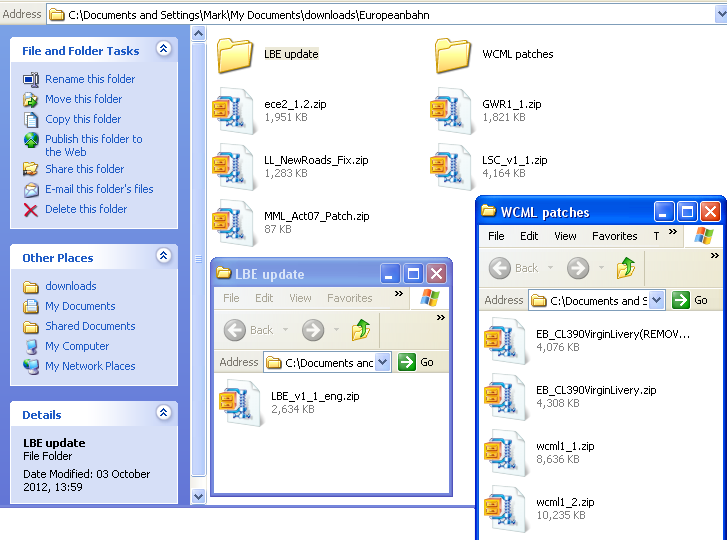727x540 pixels.
Task: Select GWR1_1.zip archive icon
Action: coord(451,111)
